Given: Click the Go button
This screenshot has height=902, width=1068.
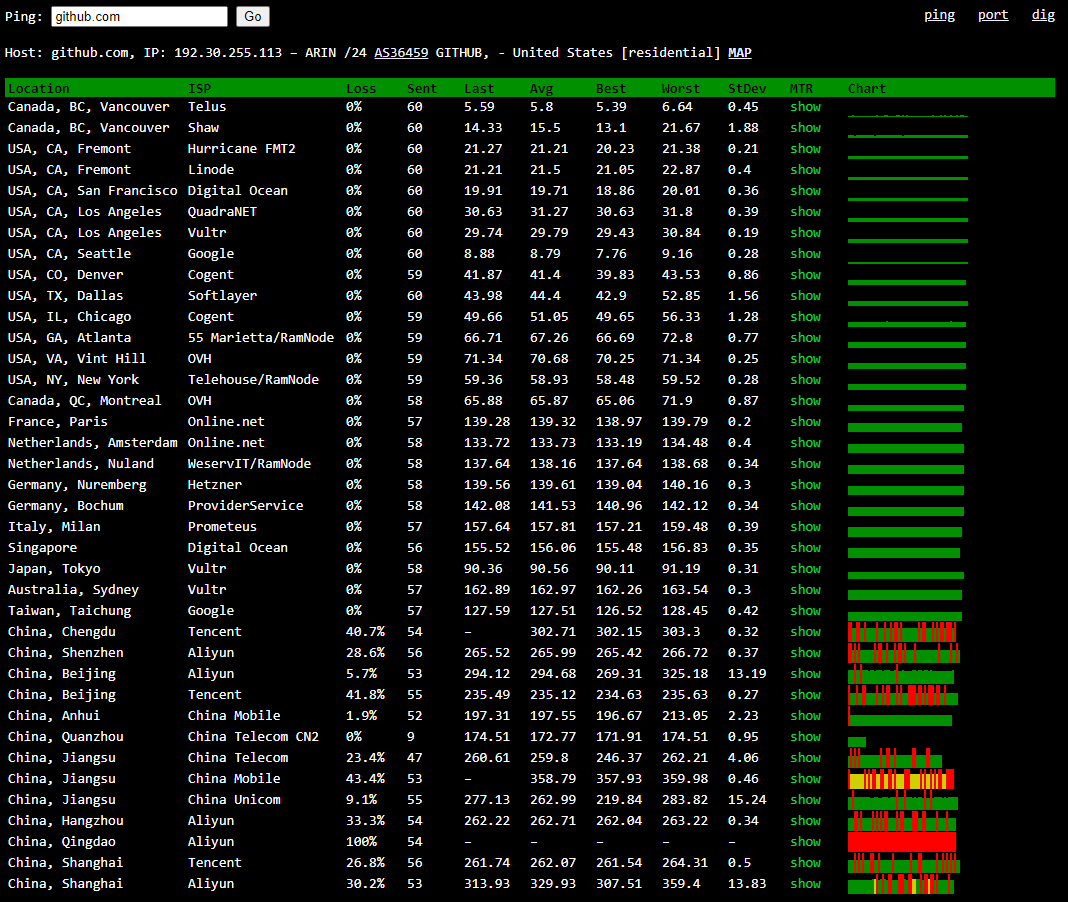Looking at the screenshot, I should pos(253,16).
